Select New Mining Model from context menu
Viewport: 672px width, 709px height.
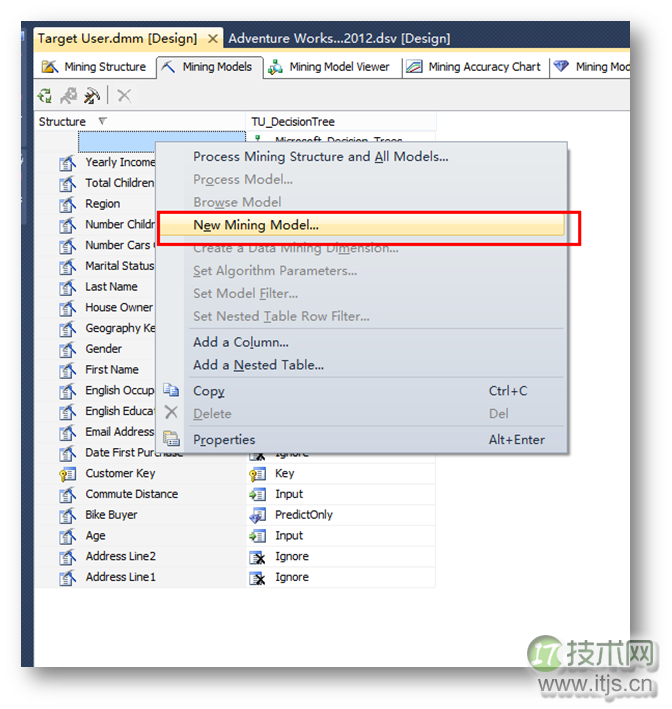pyautogui.click(x=256, y=226)
